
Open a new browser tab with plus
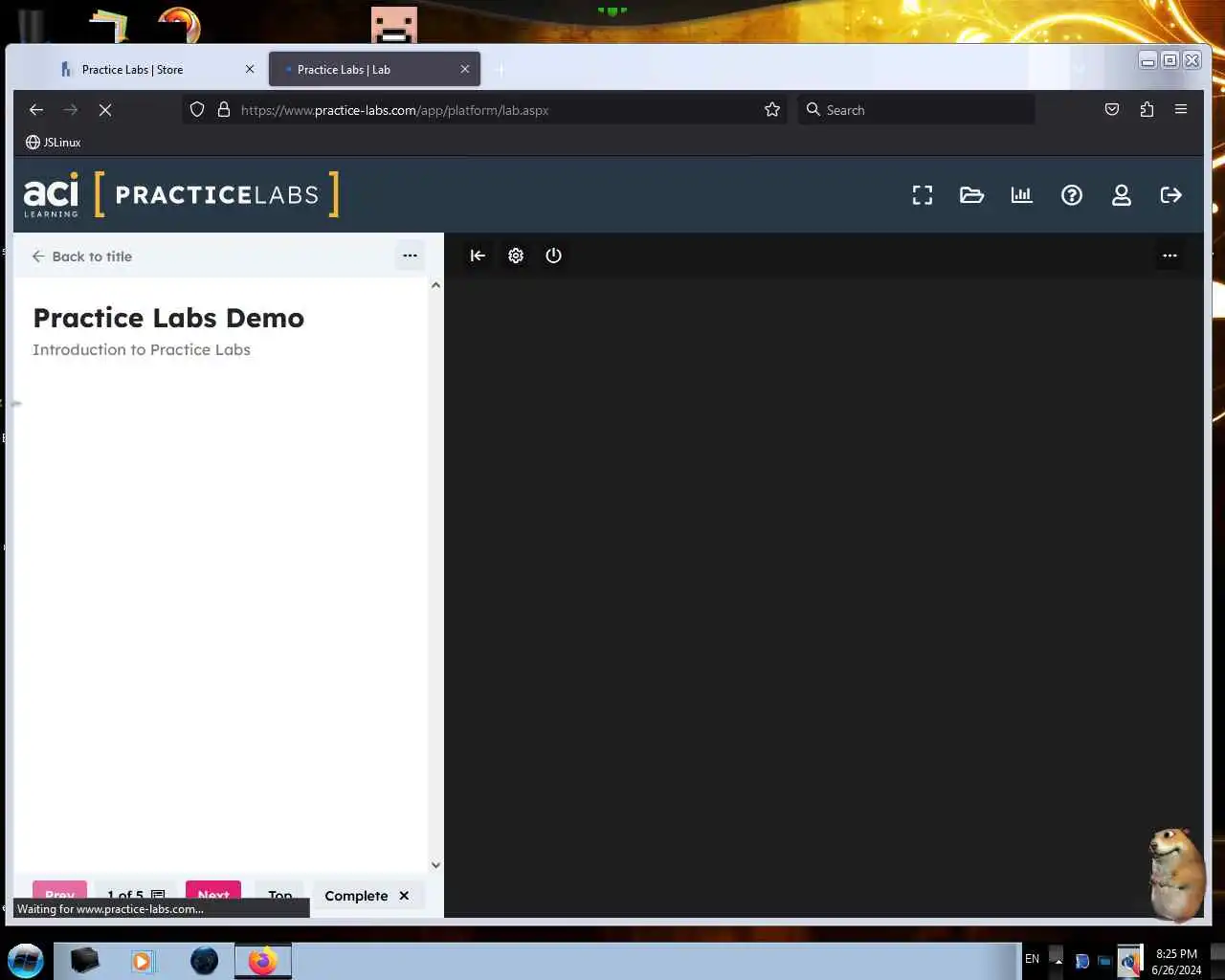[501, 70]
